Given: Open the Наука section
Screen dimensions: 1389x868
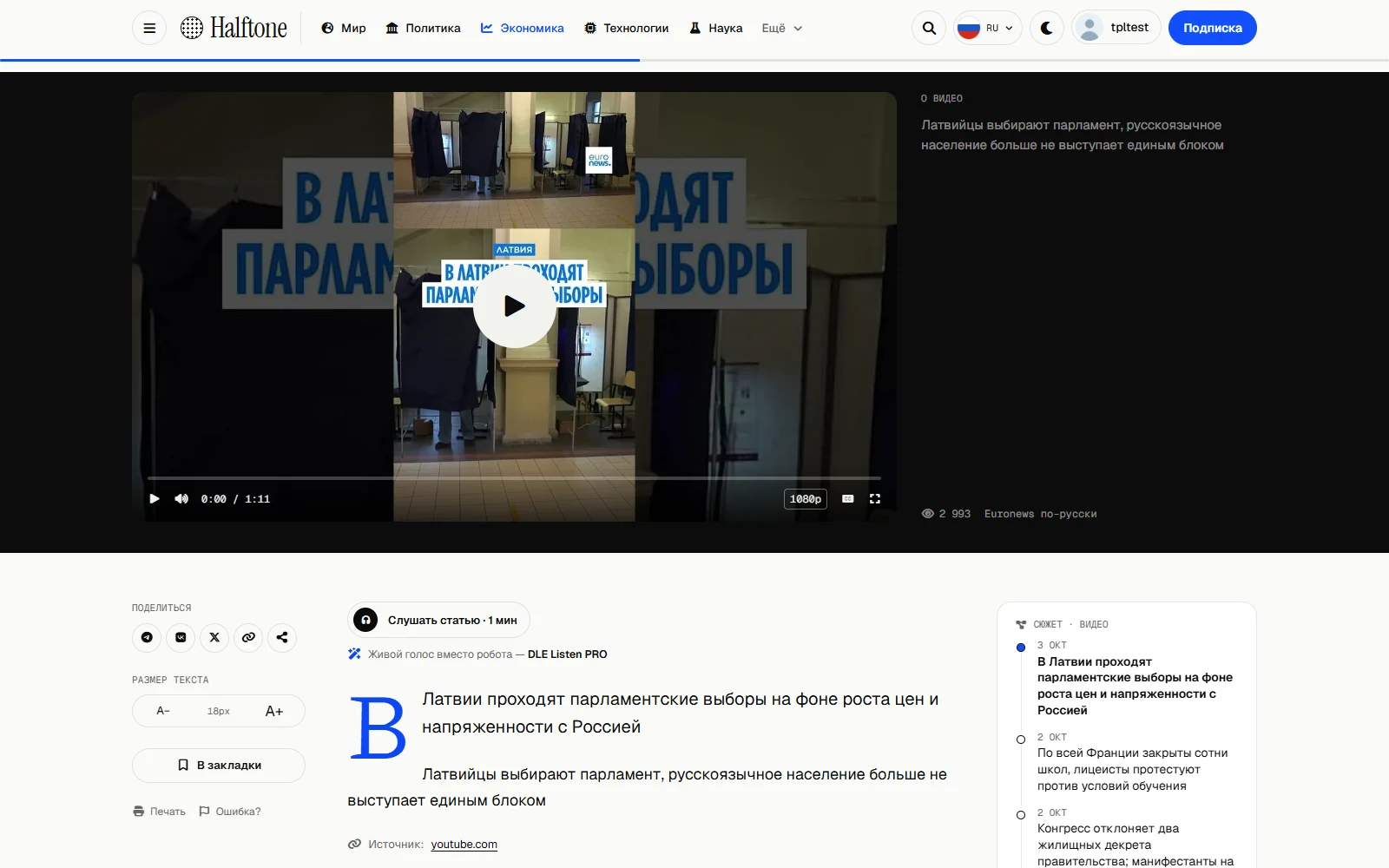Looking at the screenshot, I should tap(716, 28).
